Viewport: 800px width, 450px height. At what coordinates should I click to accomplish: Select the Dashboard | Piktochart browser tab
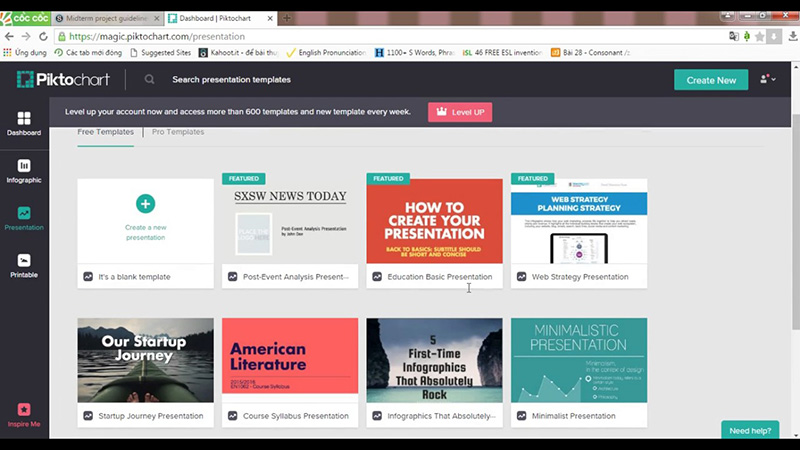click(220, 18)
